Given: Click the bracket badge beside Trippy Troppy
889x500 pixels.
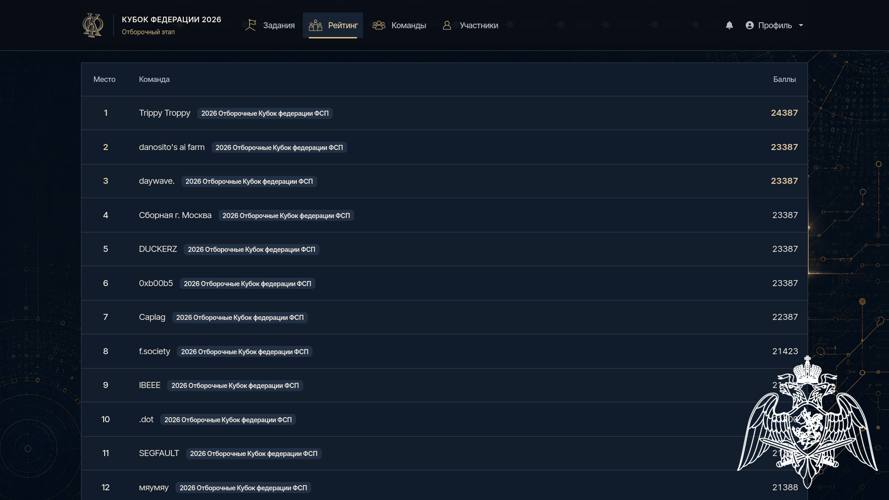Looking at the screenshot, I should 265,113.
